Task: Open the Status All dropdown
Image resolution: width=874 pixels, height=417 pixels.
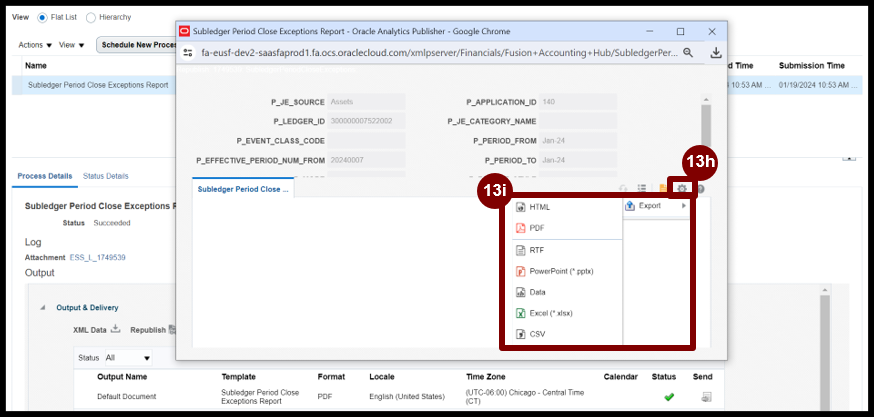Action: tap(128, 357)
